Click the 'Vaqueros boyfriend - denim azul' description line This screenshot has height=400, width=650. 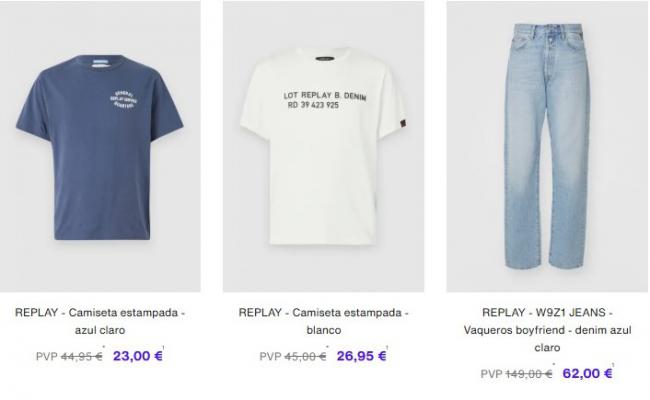pyautogui.click(x=547, y=330)
